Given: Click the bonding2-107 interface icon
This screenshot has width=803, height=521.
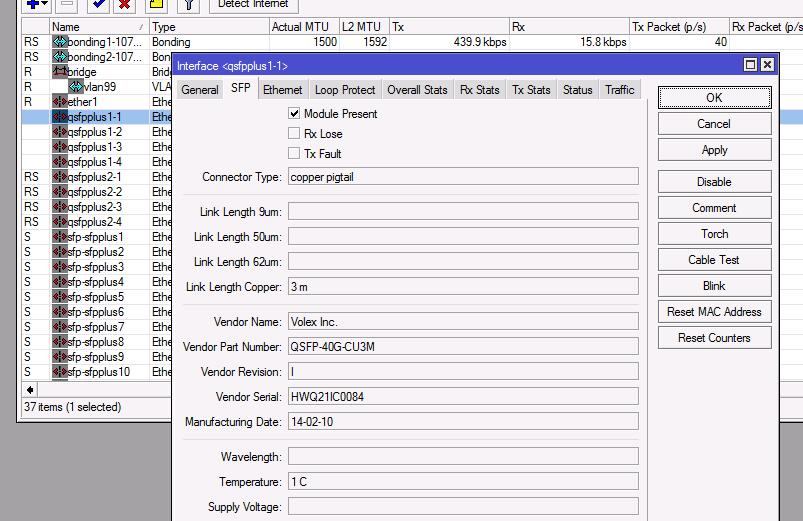Looking at the screenshot, I should pyautogui.click(x=59, y=57).
